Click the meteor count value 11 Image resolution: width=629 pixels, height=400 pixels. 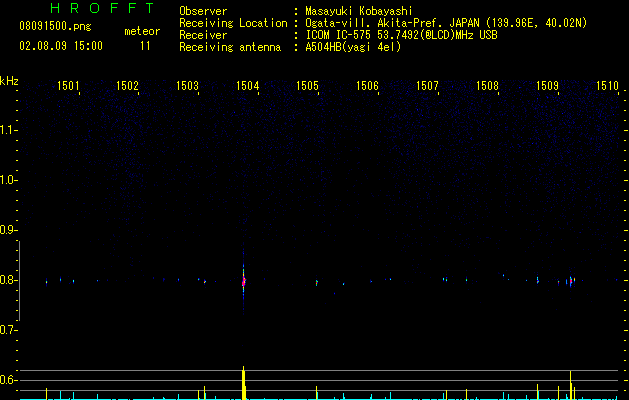point(145,46)
